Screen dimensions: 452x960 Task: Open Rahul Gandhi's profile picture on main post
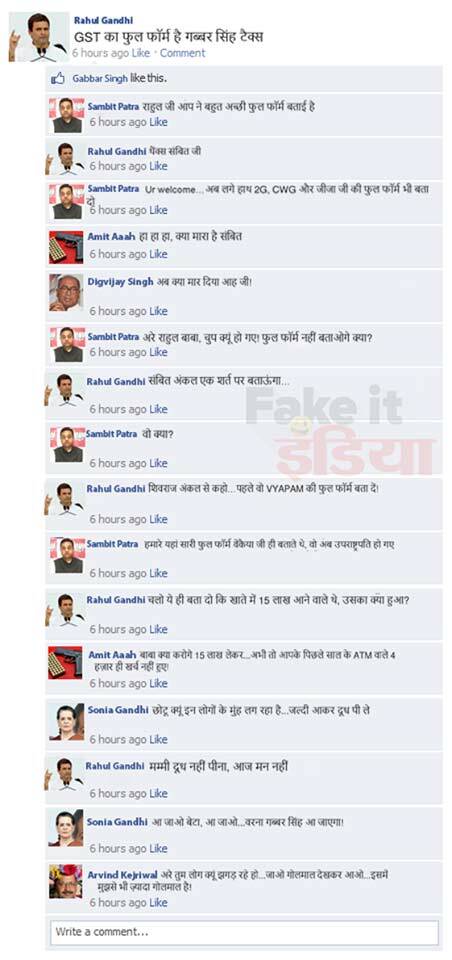38,37
